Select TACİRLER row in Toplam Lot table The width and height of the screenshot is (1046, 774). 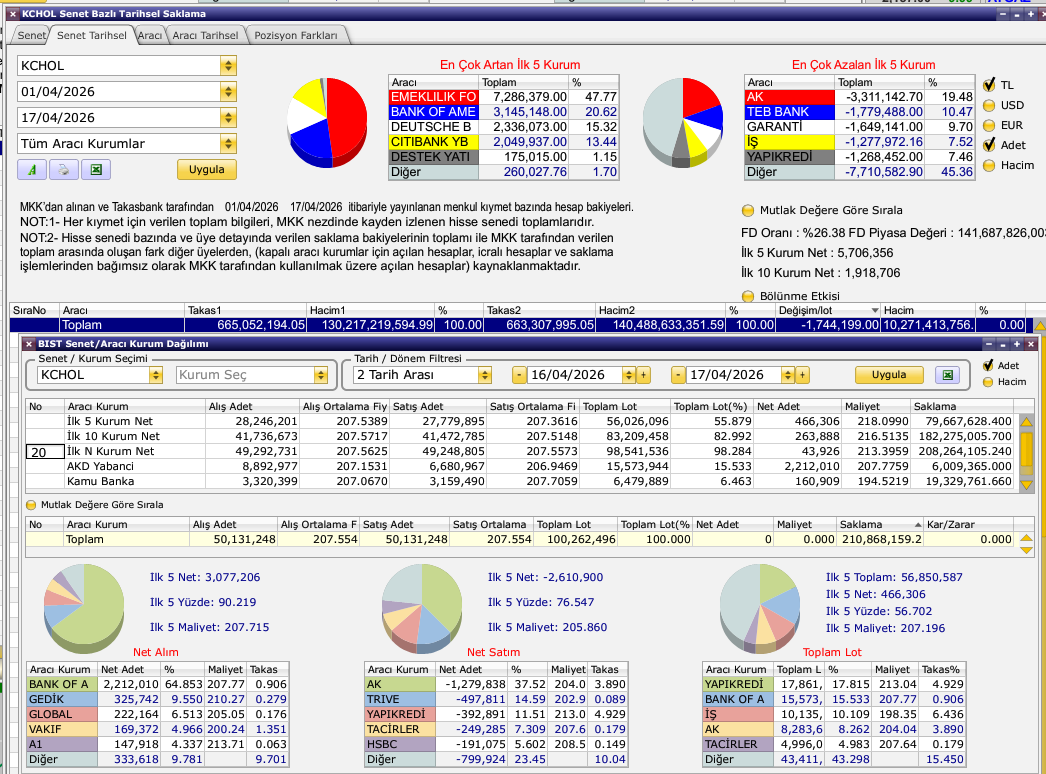[834, 744]
